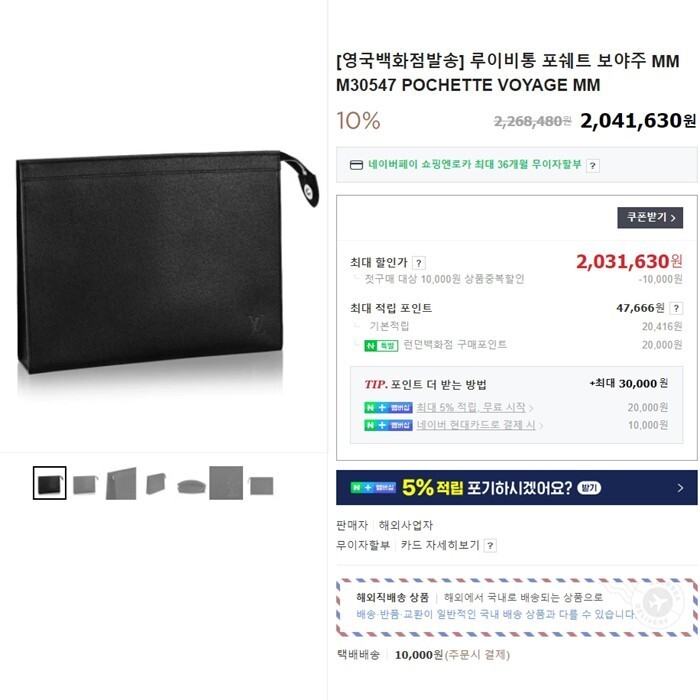Screen dimensions: 700x700
Task: Click help icon after 카드 자세히보기
Action: [x=490, y=546]
